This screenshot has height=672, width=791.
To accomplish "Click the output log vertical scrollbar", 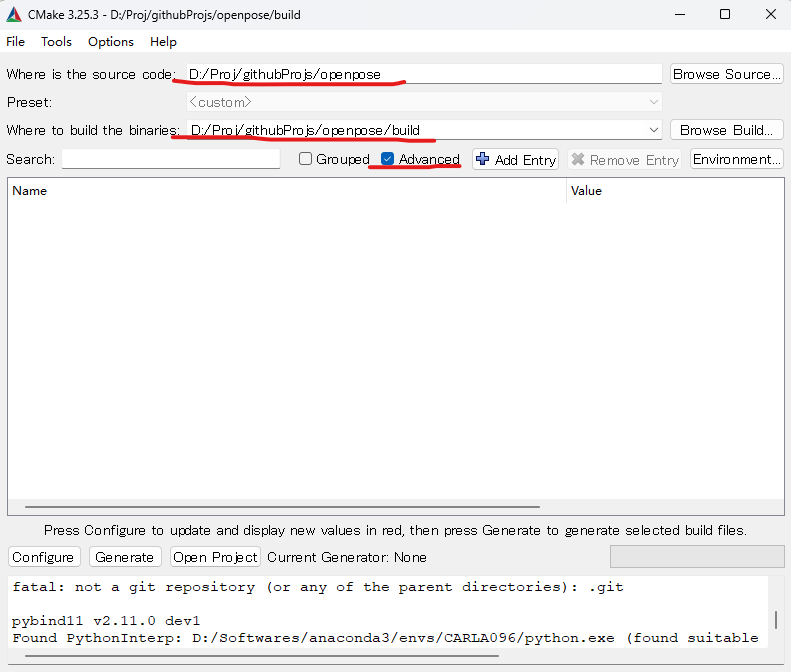I will coord(776,620).
